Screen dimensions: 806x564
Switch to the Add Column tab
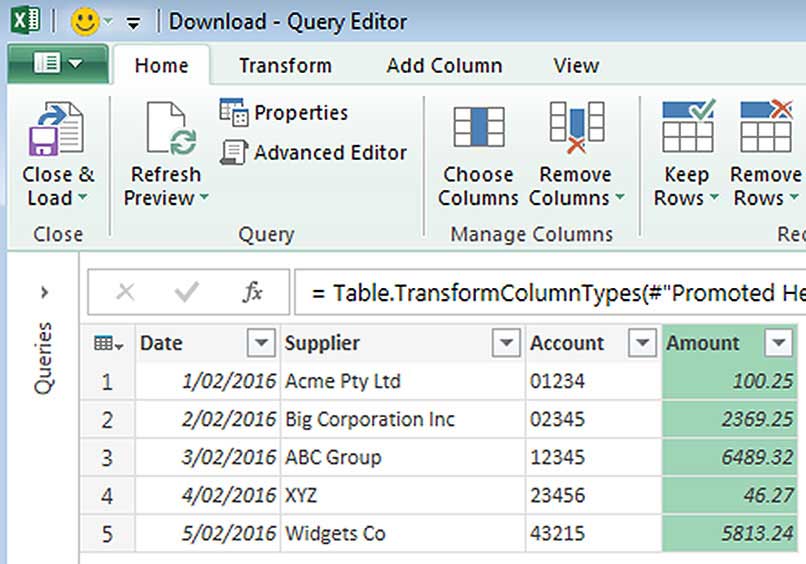coord(444,66)
